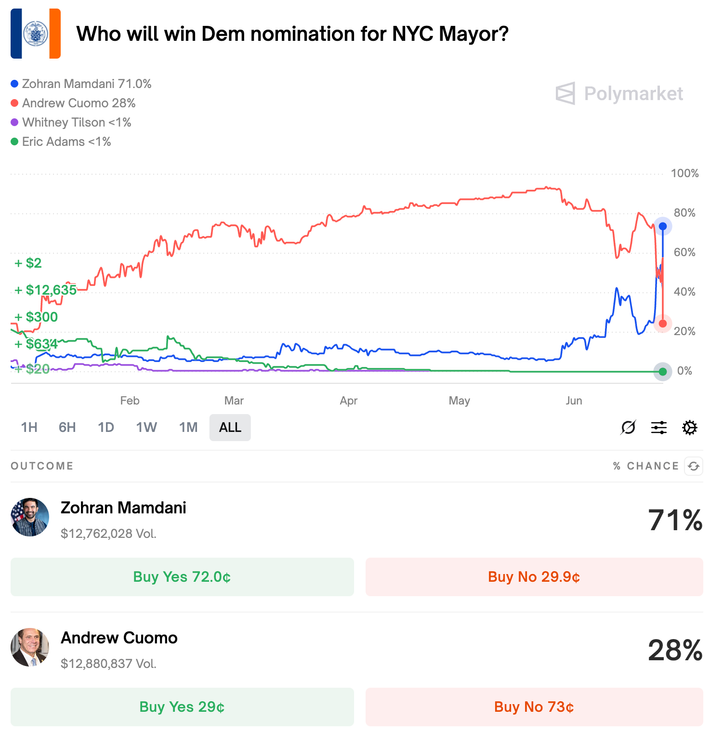
Task: Click the Polymarket logo
Action: [x=620, y=93]
